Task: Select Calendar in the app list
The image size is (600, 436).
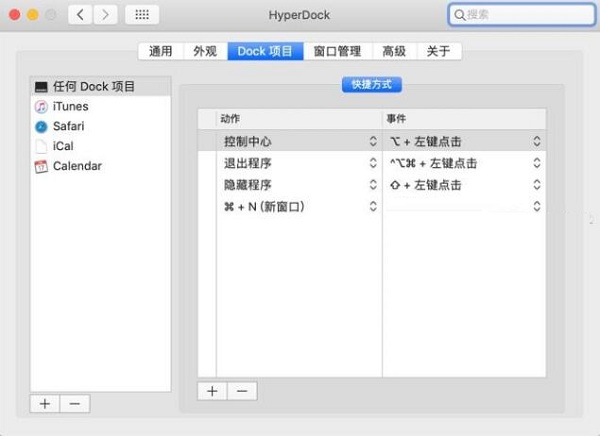Action: (x=101, y=166)
